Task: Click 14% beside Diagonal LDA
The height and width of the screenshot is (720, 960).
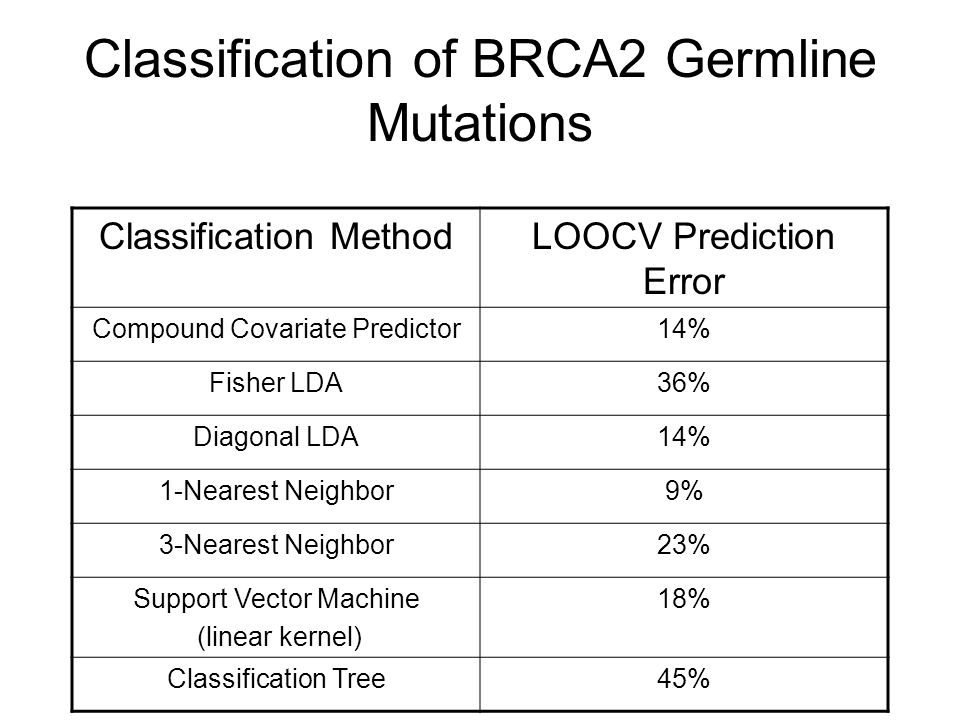Action: click(683, 437)
